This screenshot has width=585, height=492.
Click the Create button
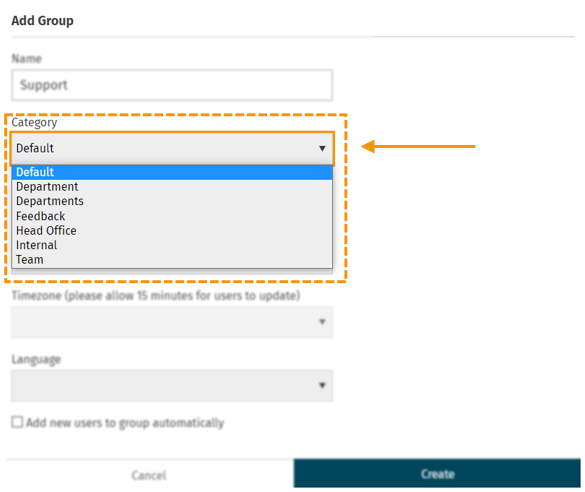pyautogui.click(x=437, y=474)
